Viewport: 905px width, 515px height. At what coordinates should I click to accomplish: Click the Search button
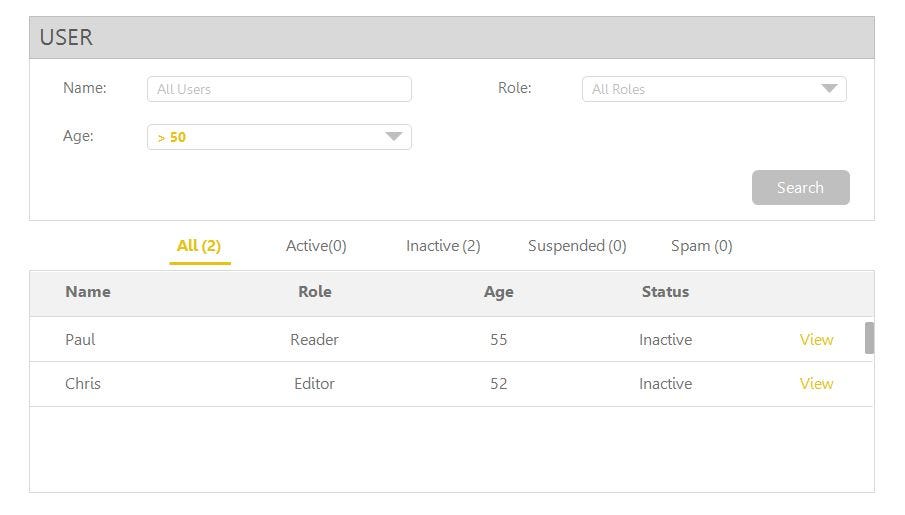click(x=801, y=187)
